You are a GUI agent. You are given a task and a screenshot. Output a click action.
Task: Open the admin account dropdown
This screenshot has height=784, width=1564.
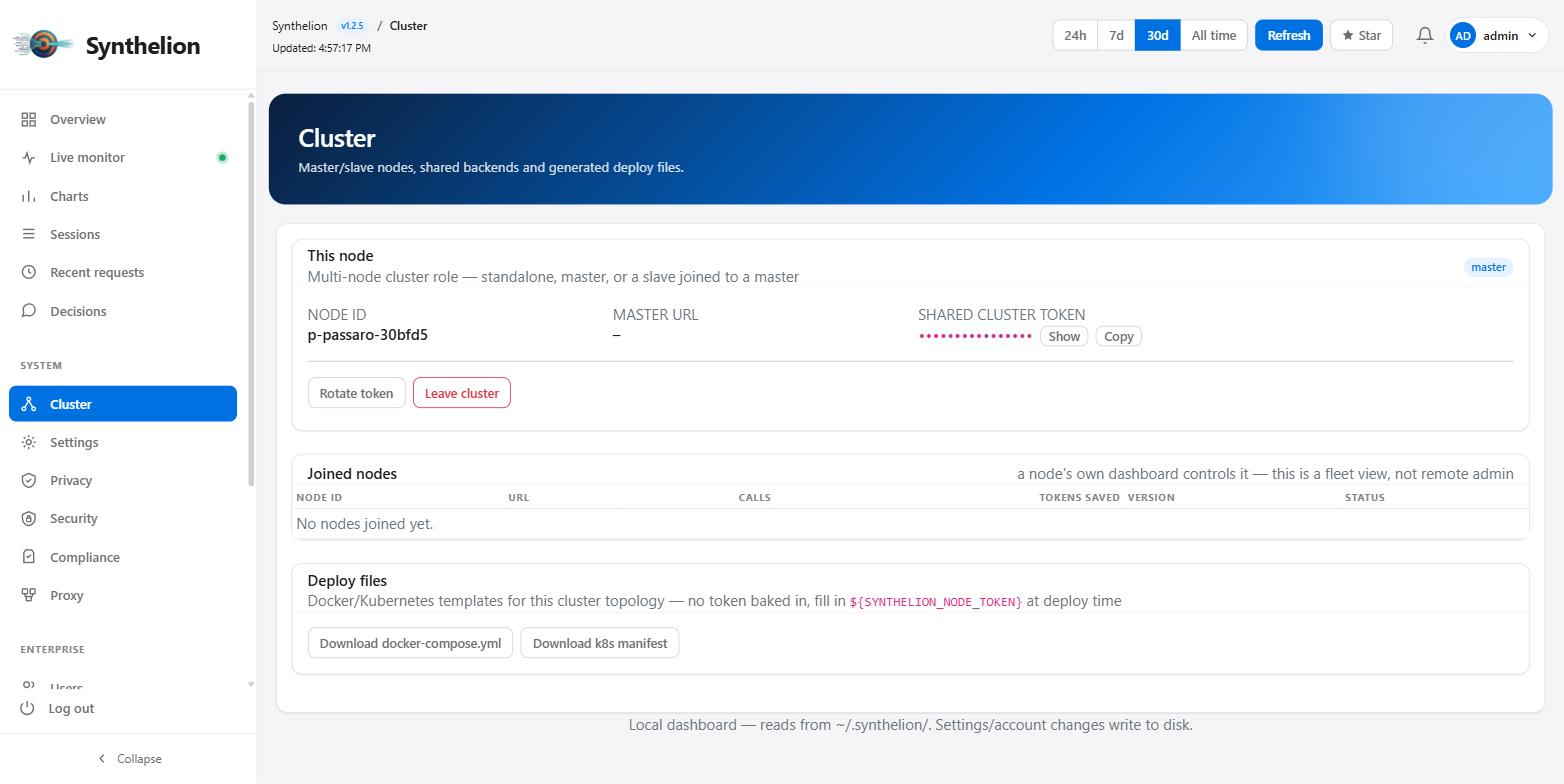tap(1497, 35)
